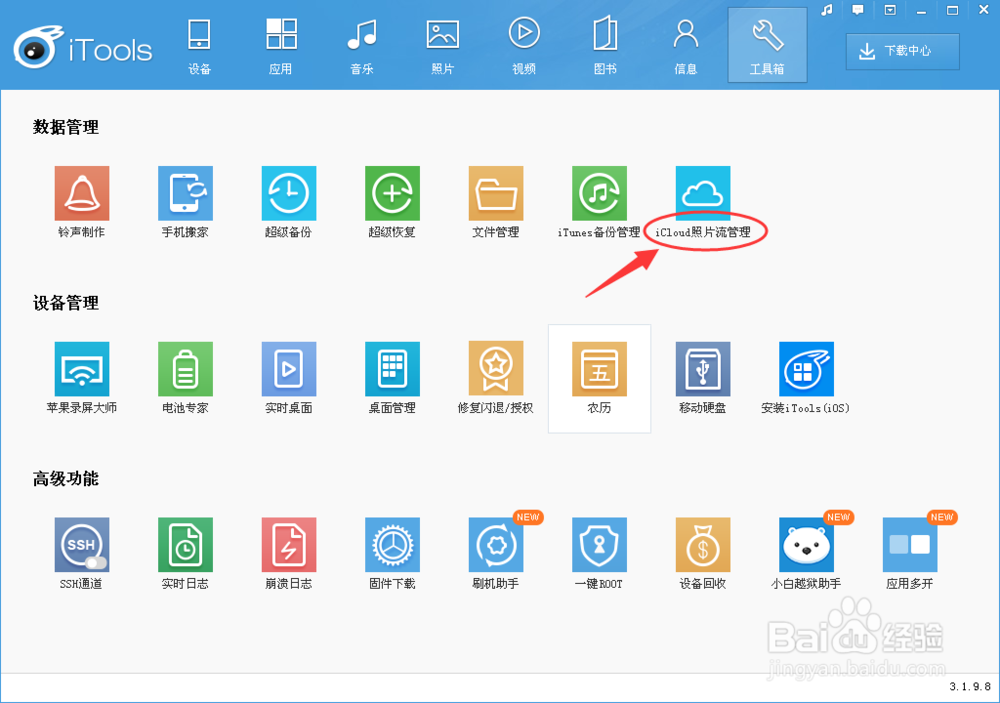The image size is (1000, 703).
Task: Open the 应用多开 multi-app tool
Action: tap(909, 544)
